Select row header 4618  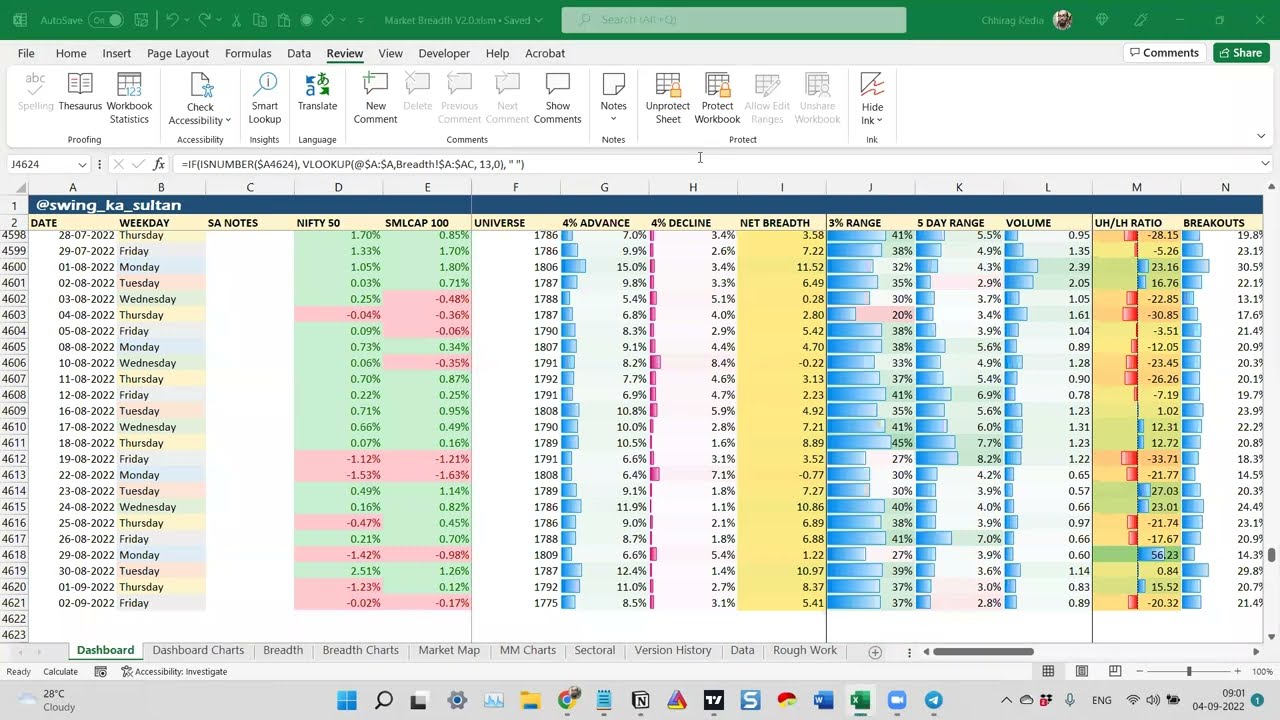(x=14, y=555)
